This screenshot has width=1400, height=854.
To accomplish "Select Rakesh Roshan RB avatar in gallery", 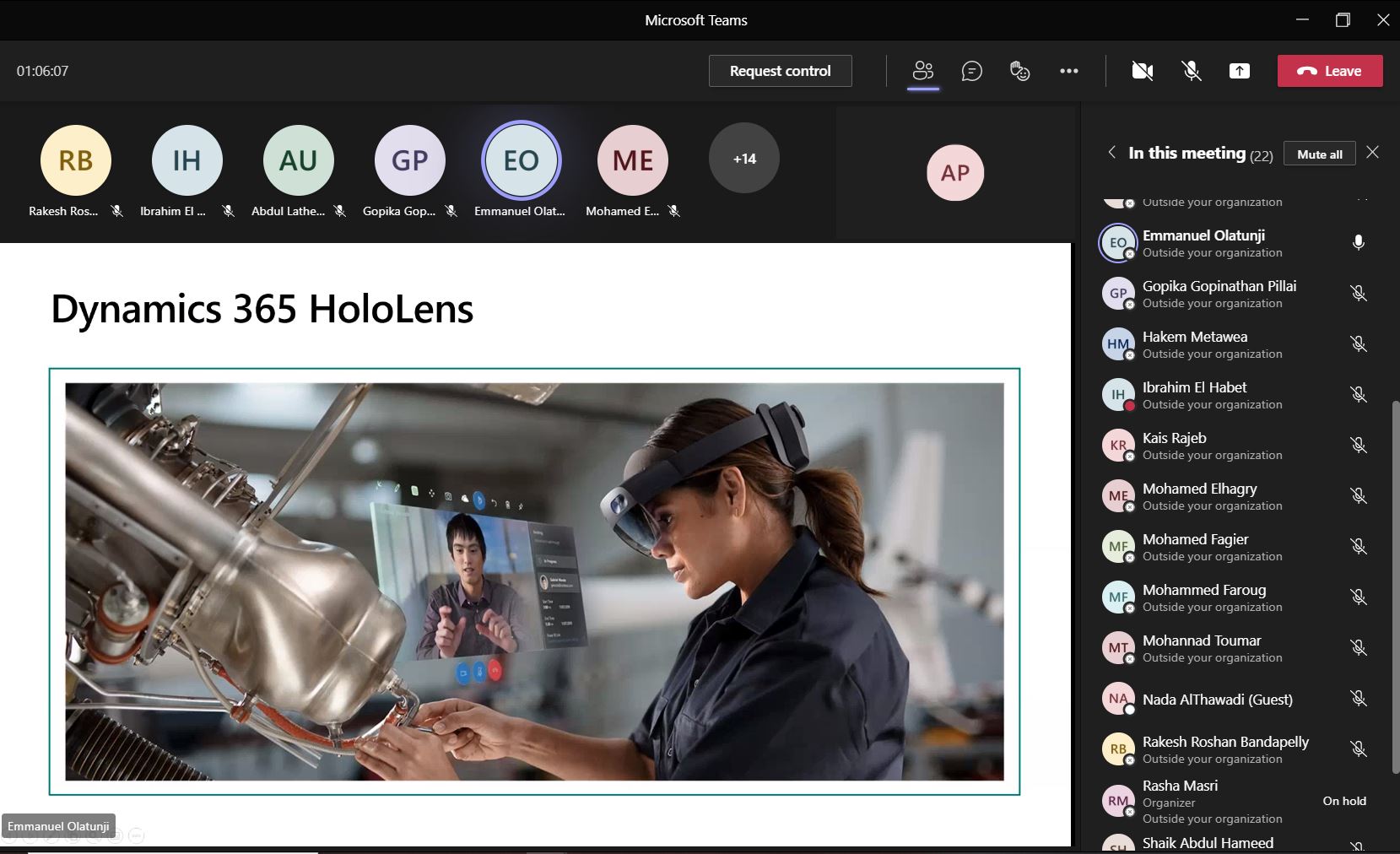I will coord(76,160).
